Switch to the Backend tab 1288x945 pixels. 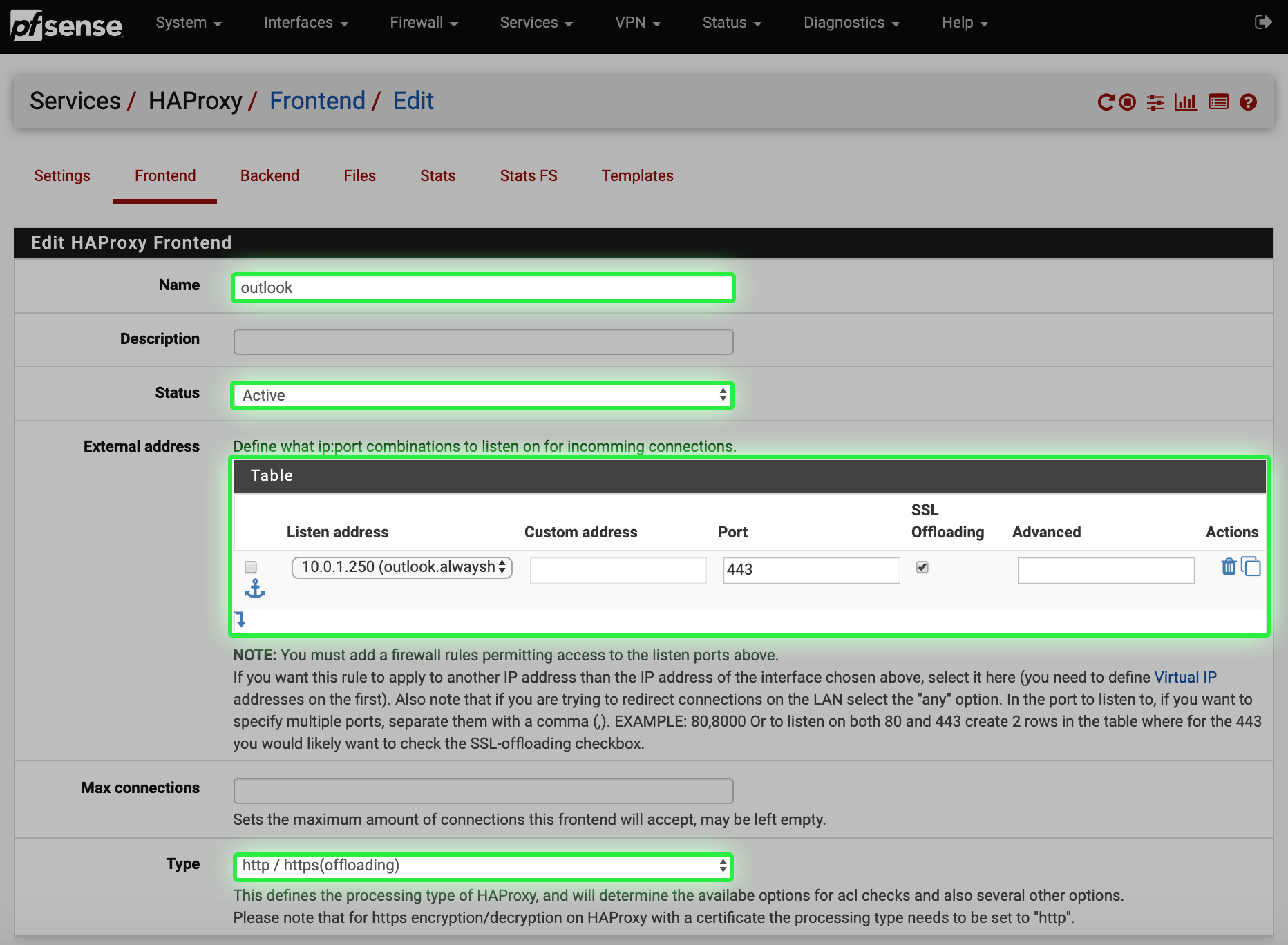coord(269,175)
